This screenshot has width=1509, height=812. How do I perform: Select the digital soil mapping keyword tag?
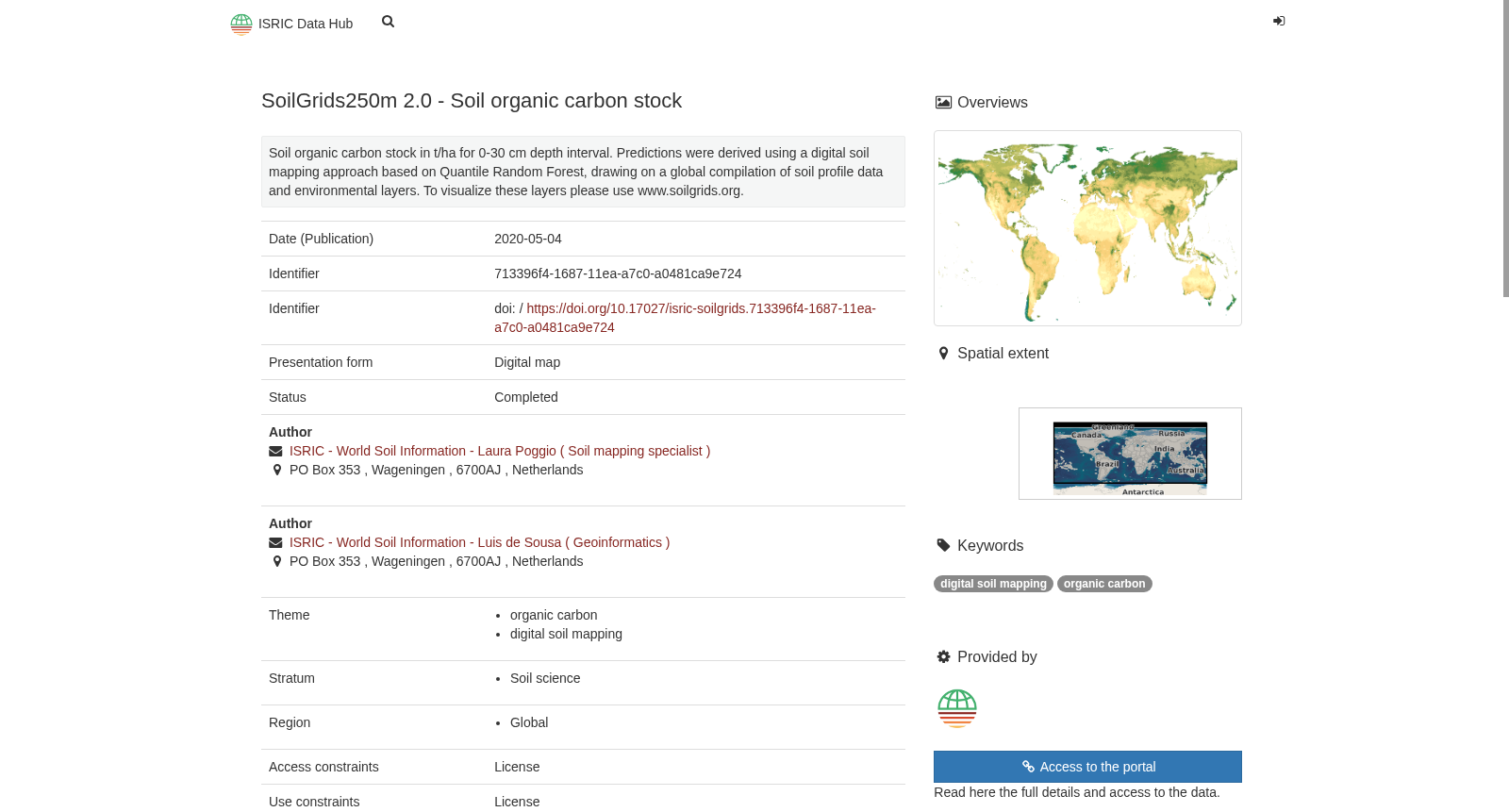993,584
